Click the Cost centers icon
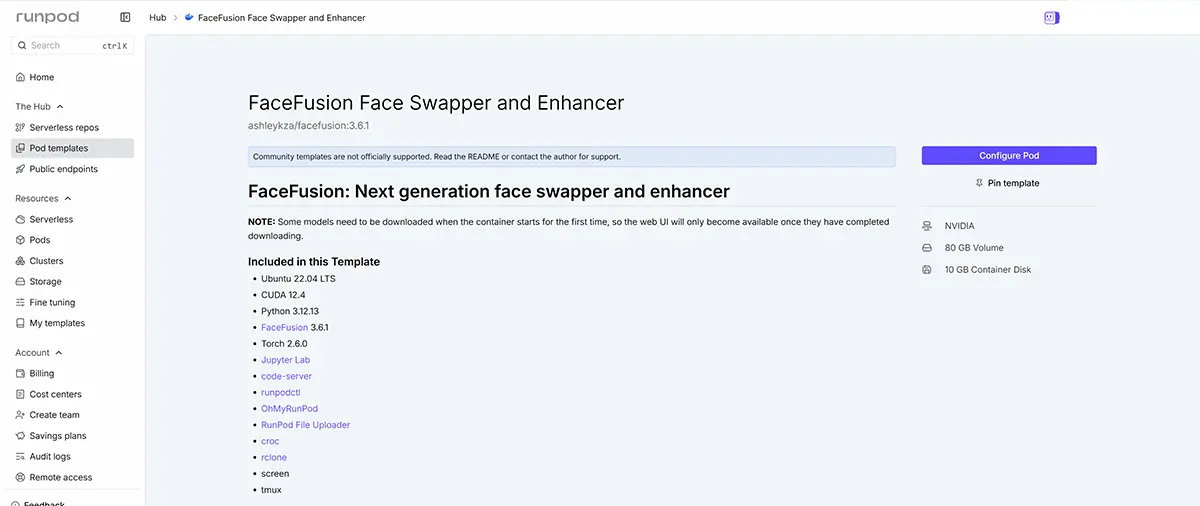The image size is (1200, 506). tap(21, 394)
